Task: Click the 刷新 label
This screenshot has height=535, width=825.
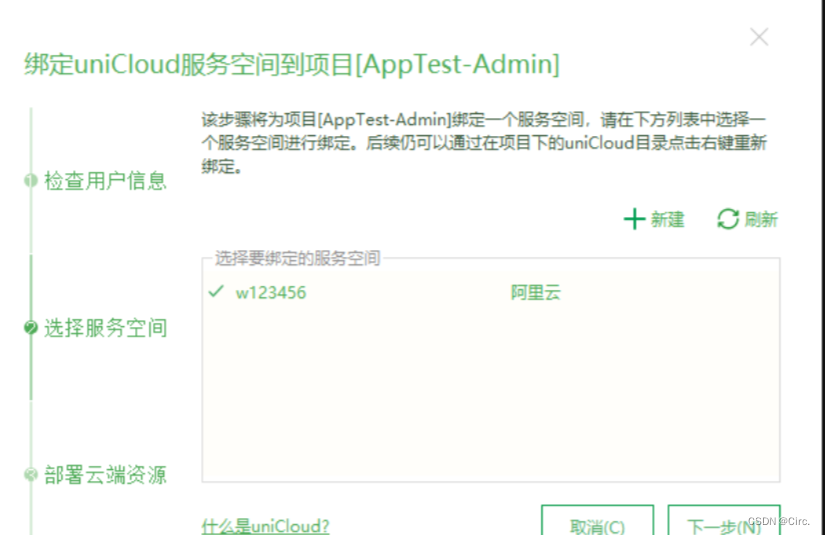Action: coord(761,219)
